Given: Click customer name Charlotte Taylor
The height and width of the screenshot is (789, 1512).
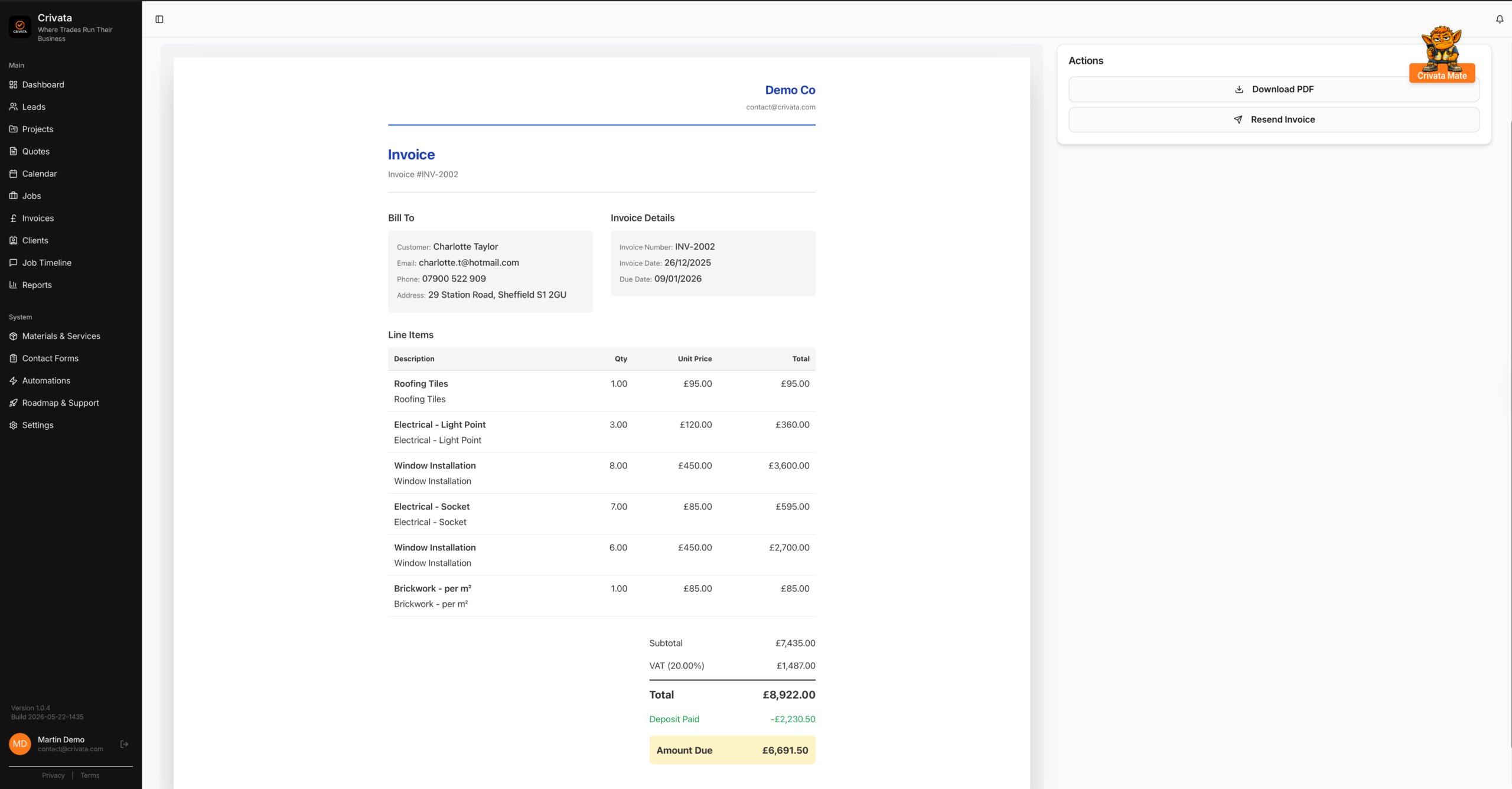Looking at the screenshot, I should [x=465, y=247].
